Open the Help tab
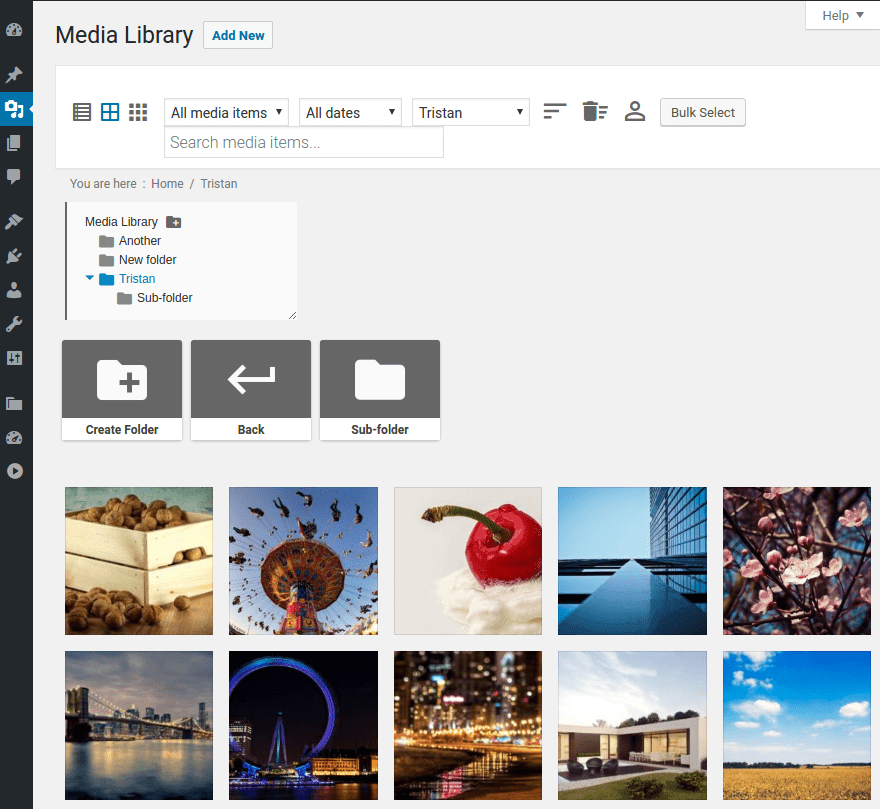This screenshot has height=809, width=880. coord(842,15)
